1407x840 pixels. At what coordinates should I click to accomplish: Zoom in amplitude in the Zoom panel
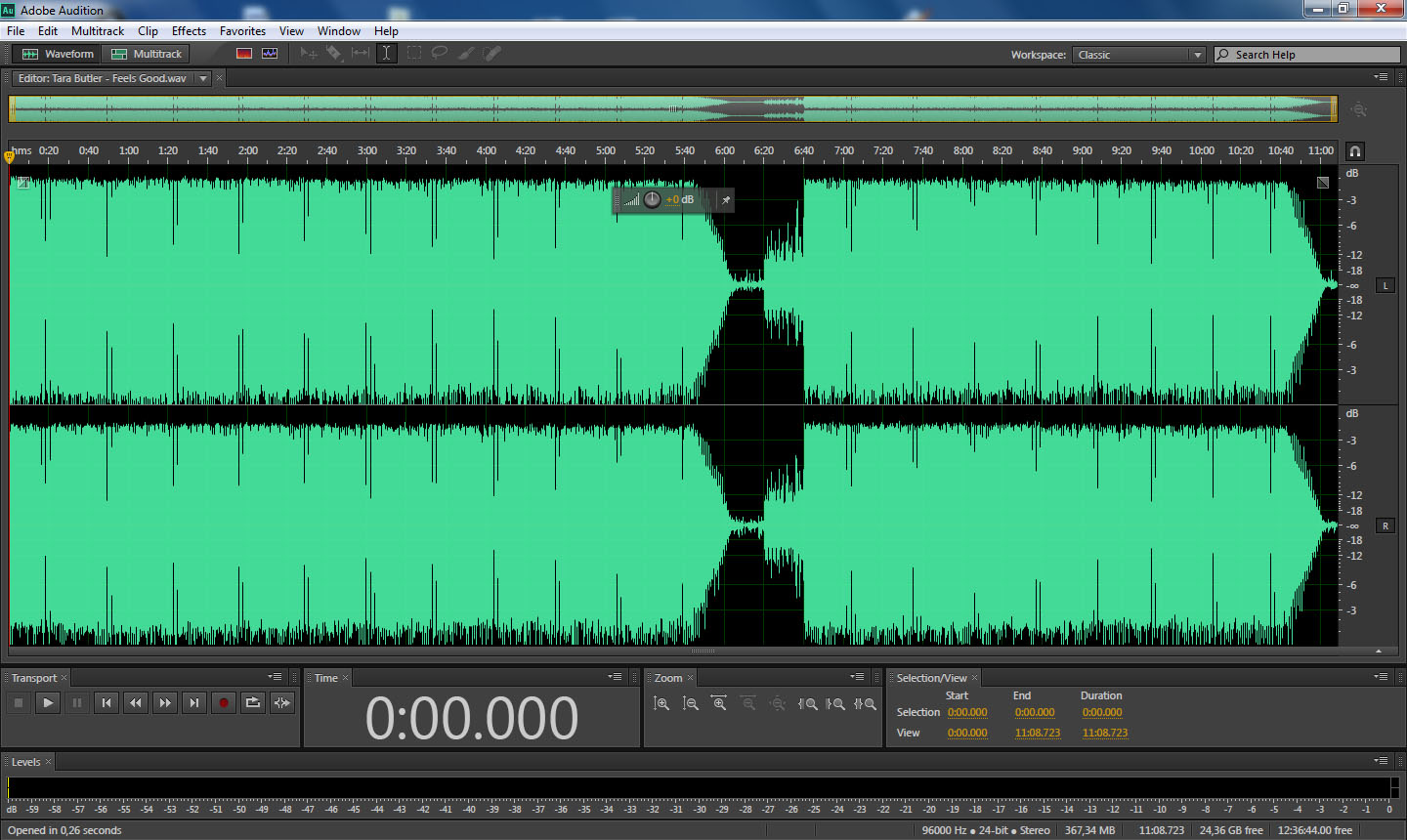tap(661, 703)
